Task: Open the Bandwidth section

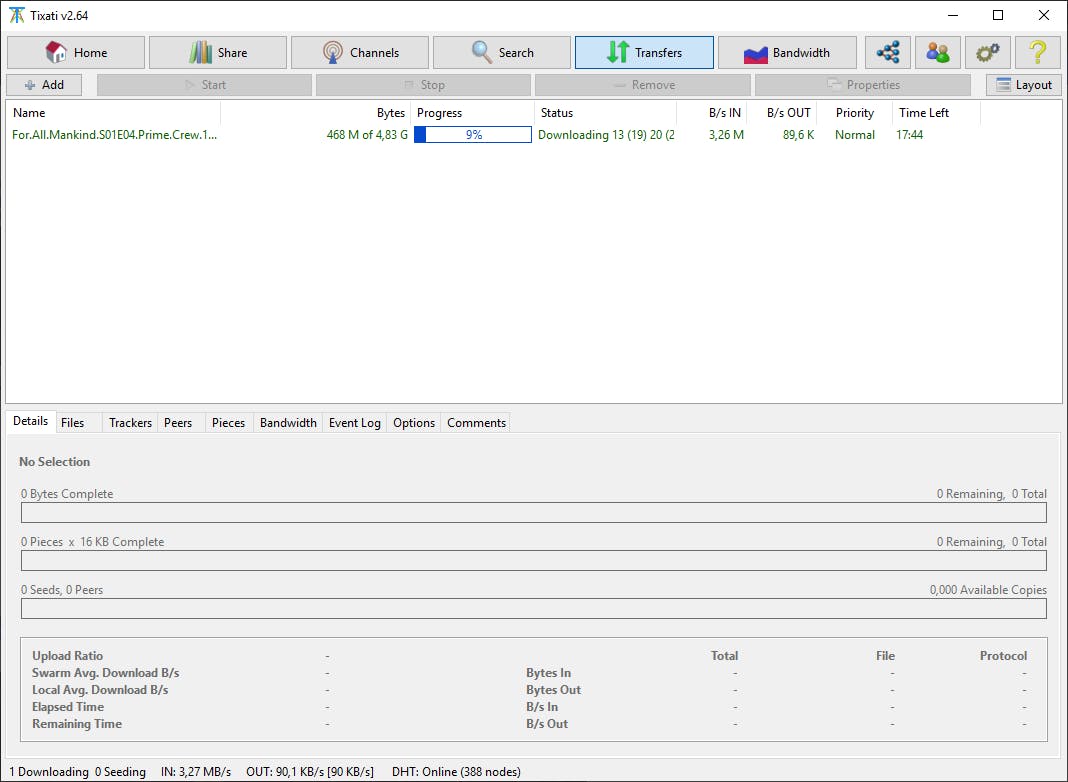Action: 787,52
